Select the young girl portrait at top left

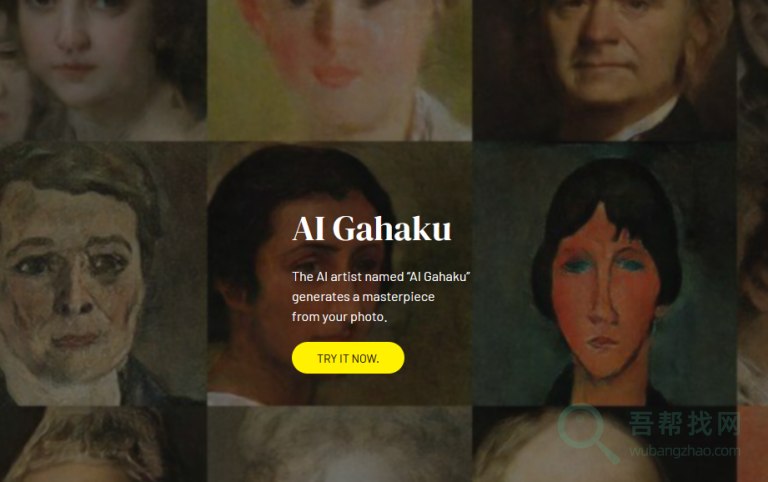click(x=103, y=70)
